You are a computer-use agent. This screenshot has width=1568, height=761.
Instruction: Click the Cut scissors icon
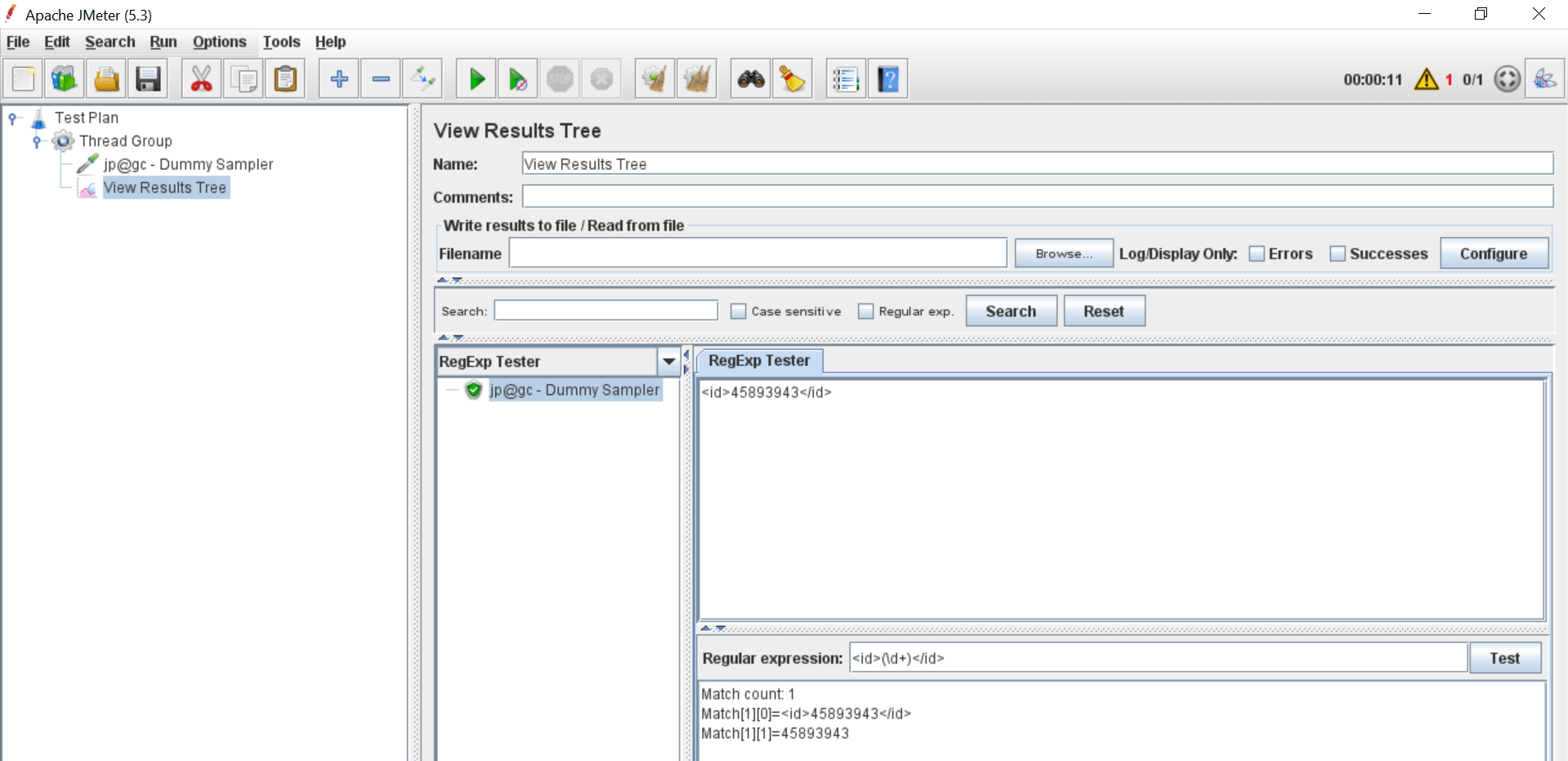201,79
